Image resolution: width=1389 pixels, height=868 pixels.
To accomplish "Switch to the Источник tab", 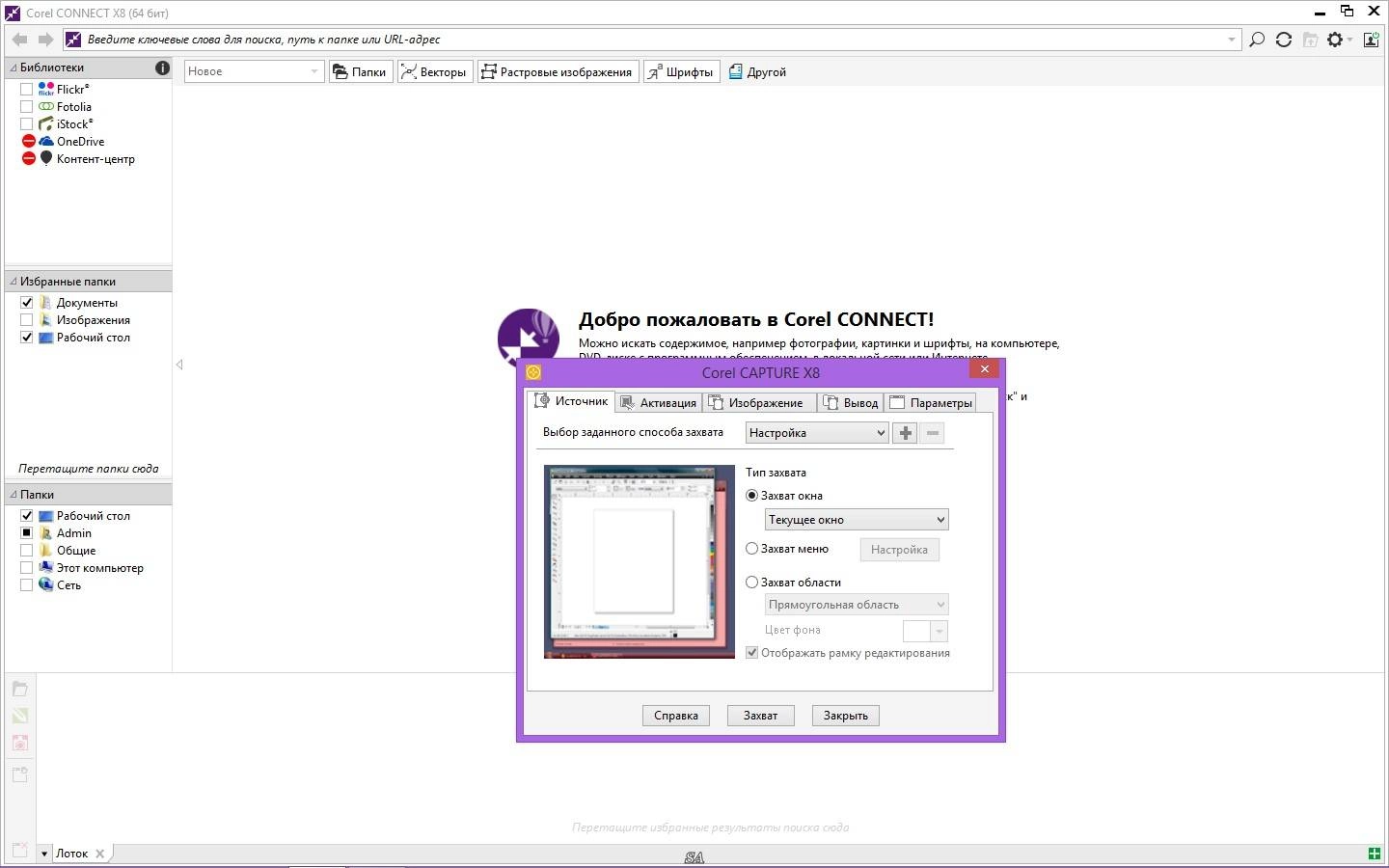I will pyautogui.click(x=571, y=401).
